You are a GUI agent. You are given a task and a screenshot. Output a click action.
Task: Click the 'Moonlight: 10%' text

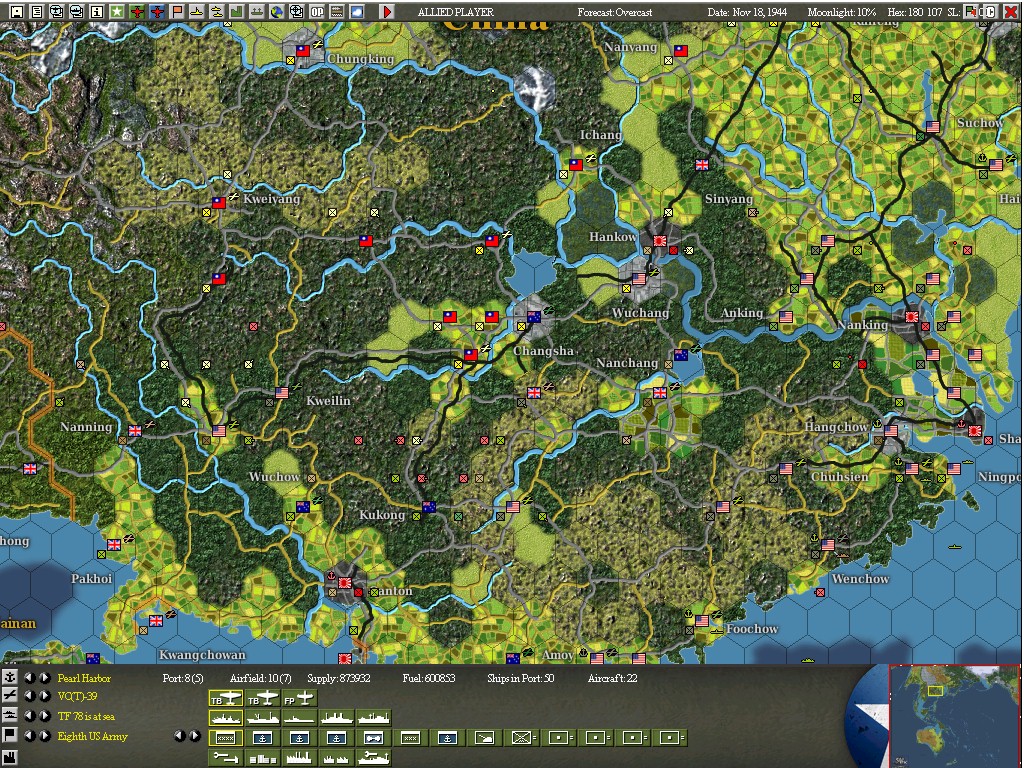[842, 12]
